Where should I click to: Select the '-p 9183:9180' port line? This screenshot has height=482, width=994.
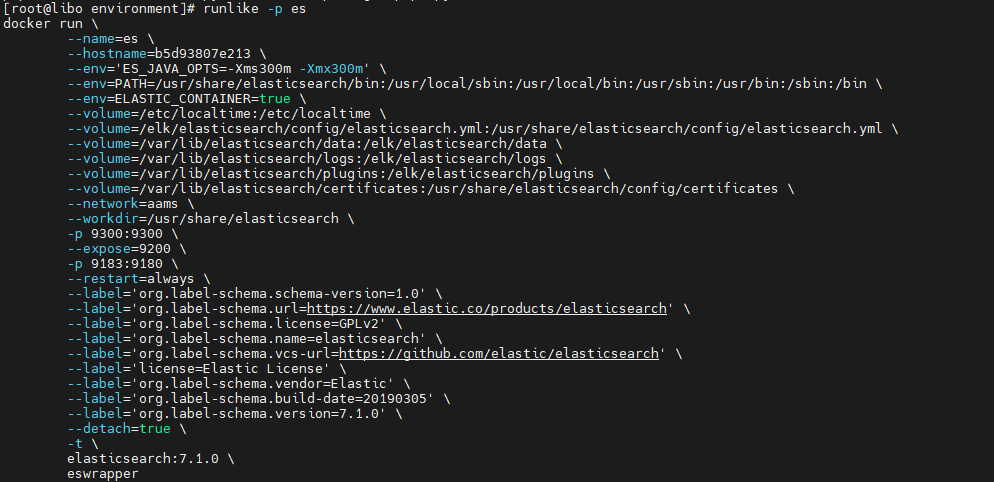coord(122,263)
